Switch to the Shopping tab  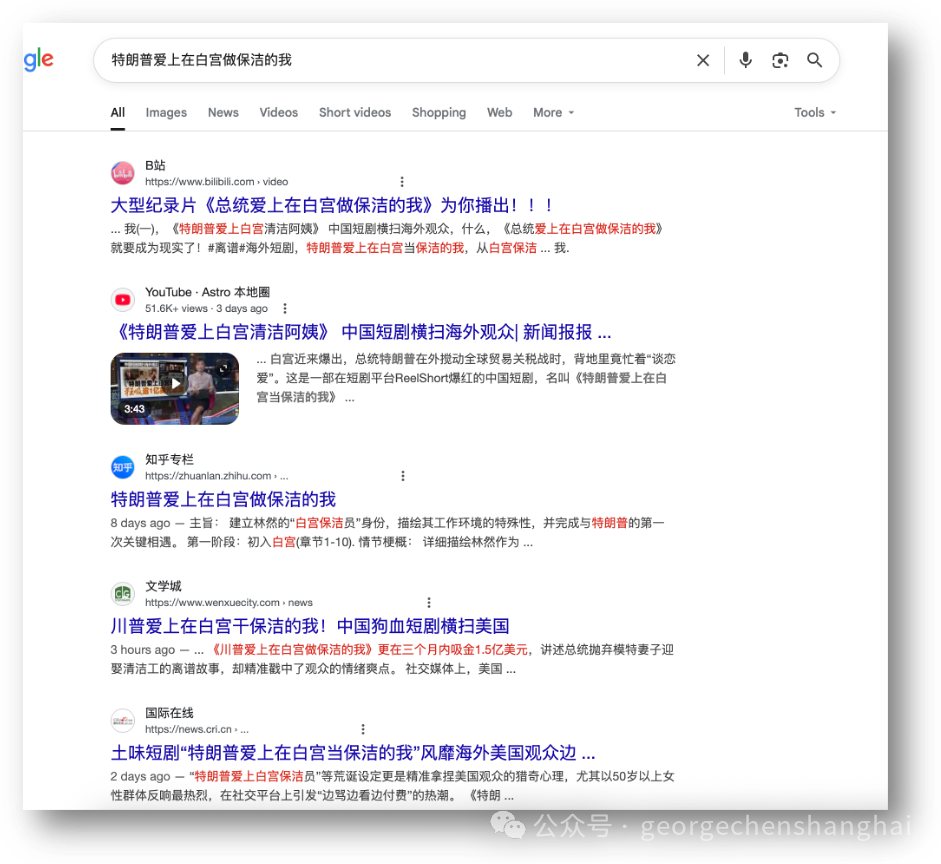tap(439, 113)
